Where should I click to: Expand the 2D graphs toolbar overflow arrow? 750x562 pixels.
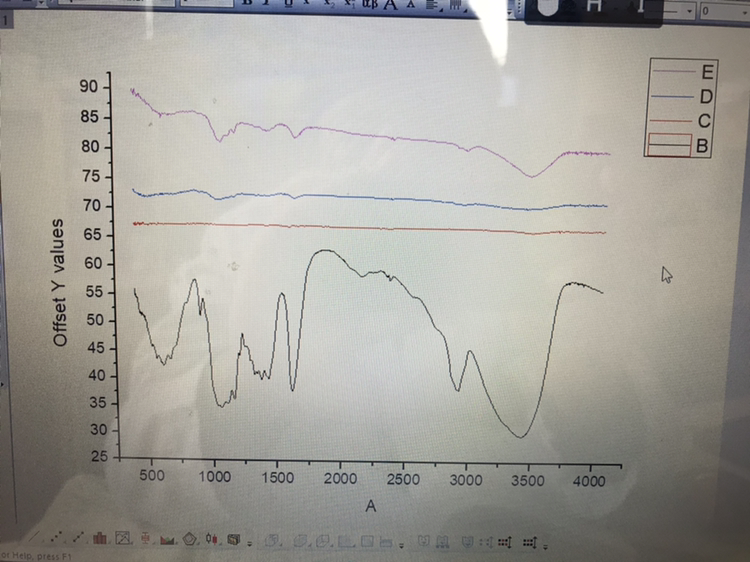click(250, 543)
